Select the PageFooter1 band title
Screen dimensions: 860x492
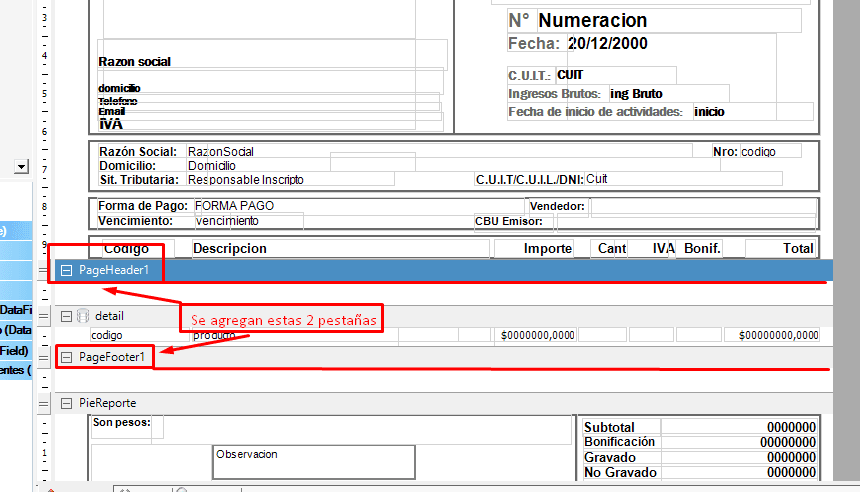(112, 357)
